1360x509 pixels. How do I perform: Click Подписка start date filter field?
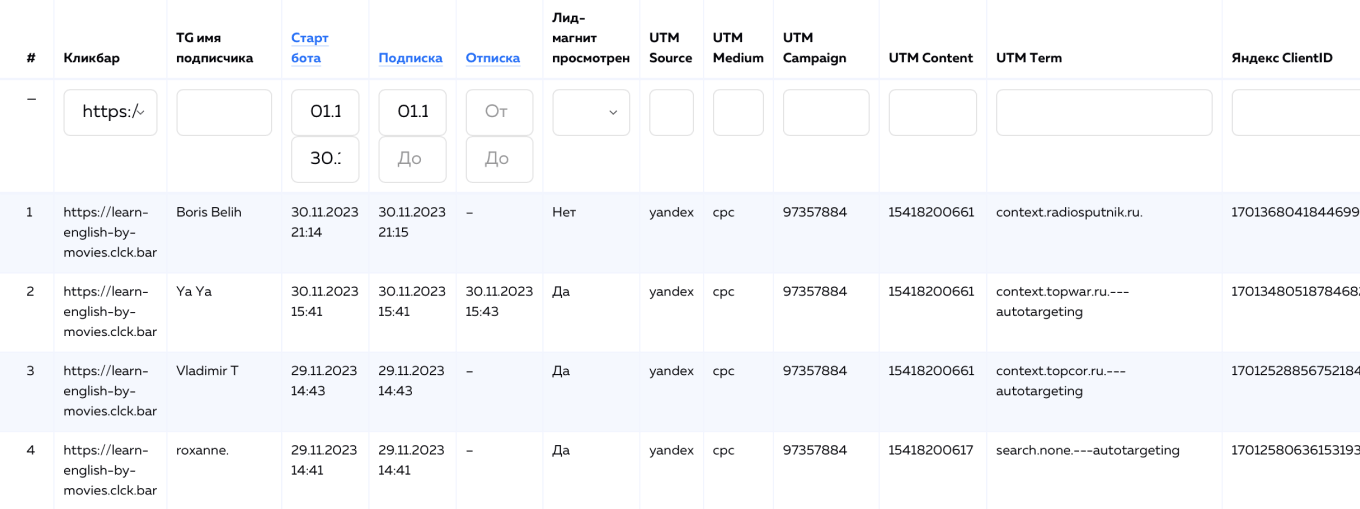(412, 112)
